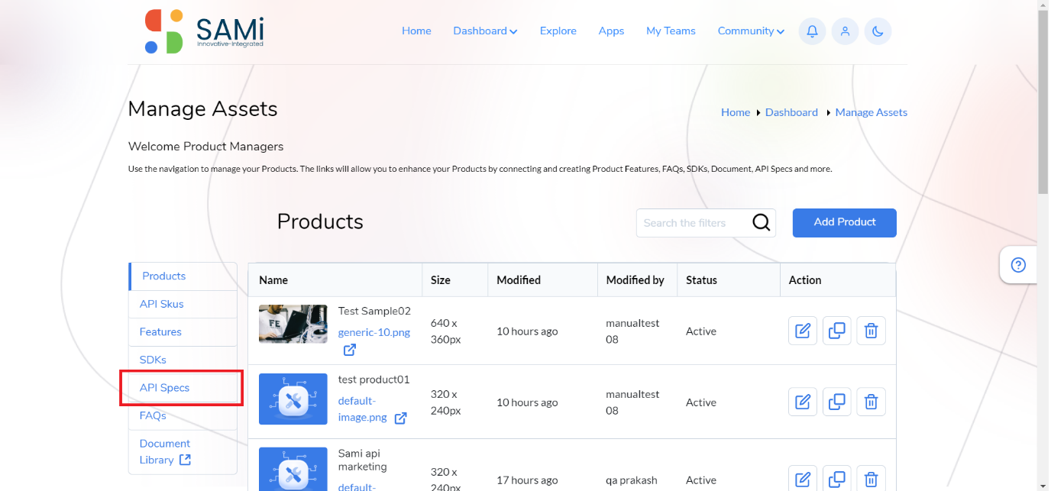Screen dimensions: 1051x496
Task: Open default-image.png link for test product01
Action: point(363,409)
